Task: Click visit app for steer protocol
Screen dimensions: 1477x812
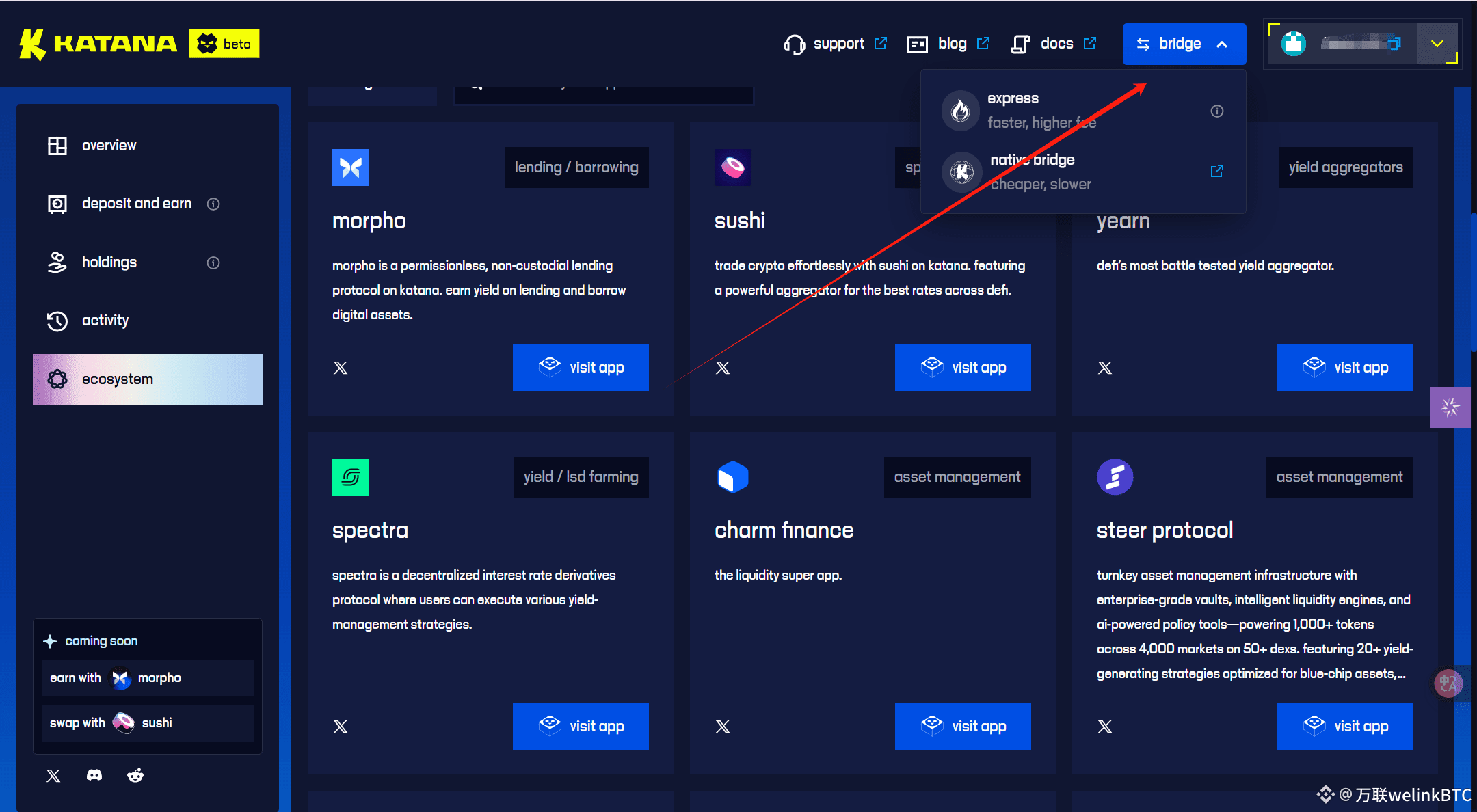Action: pos(1345,726)
